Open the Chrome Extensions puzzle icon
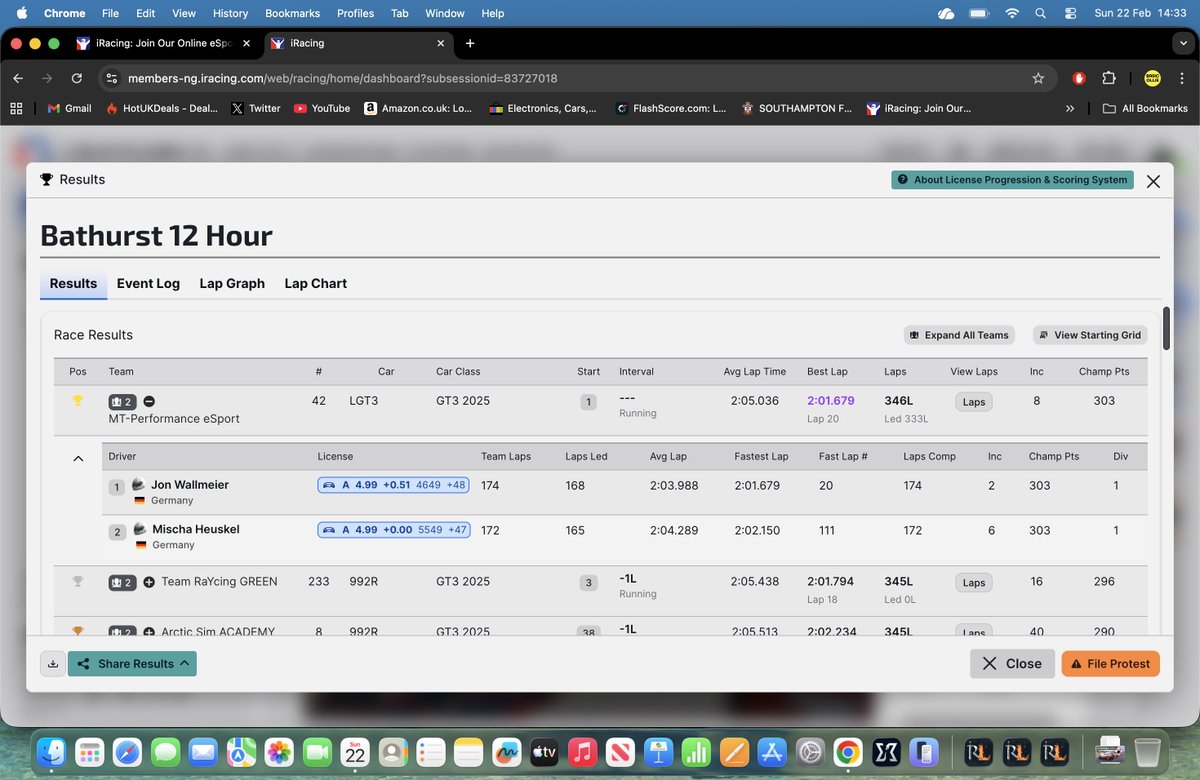 [x=1108, y=78]
